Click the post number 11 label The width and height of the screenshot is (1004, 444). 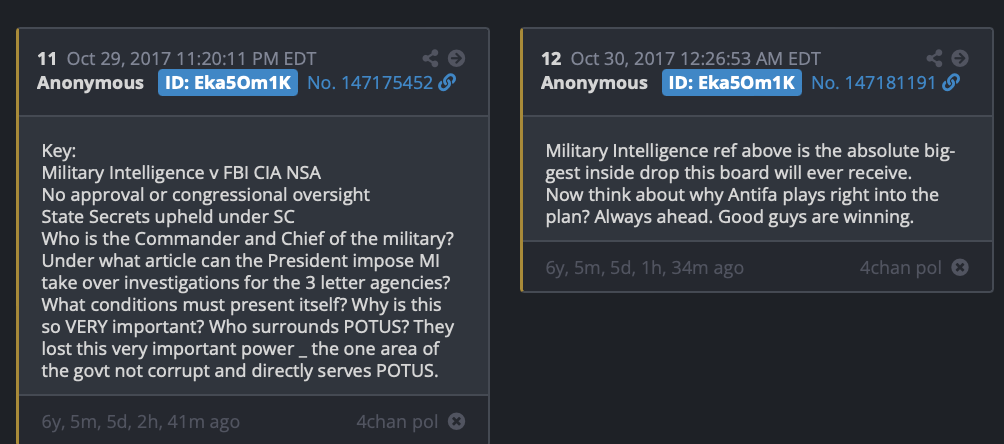[x=47, y=58]
